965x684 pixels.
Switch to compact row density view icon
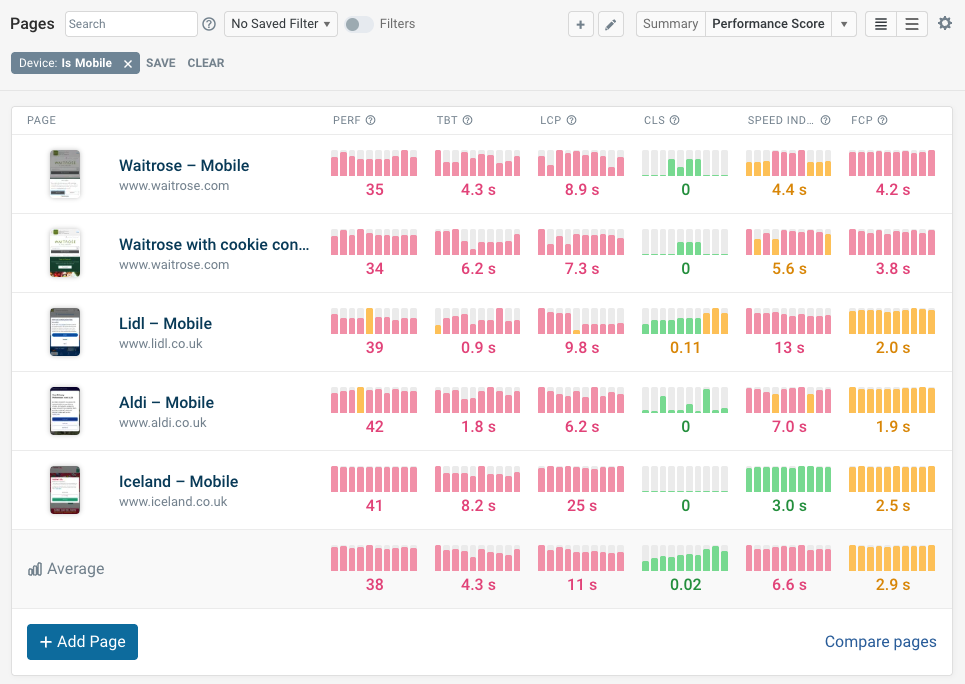pos(881,24)
